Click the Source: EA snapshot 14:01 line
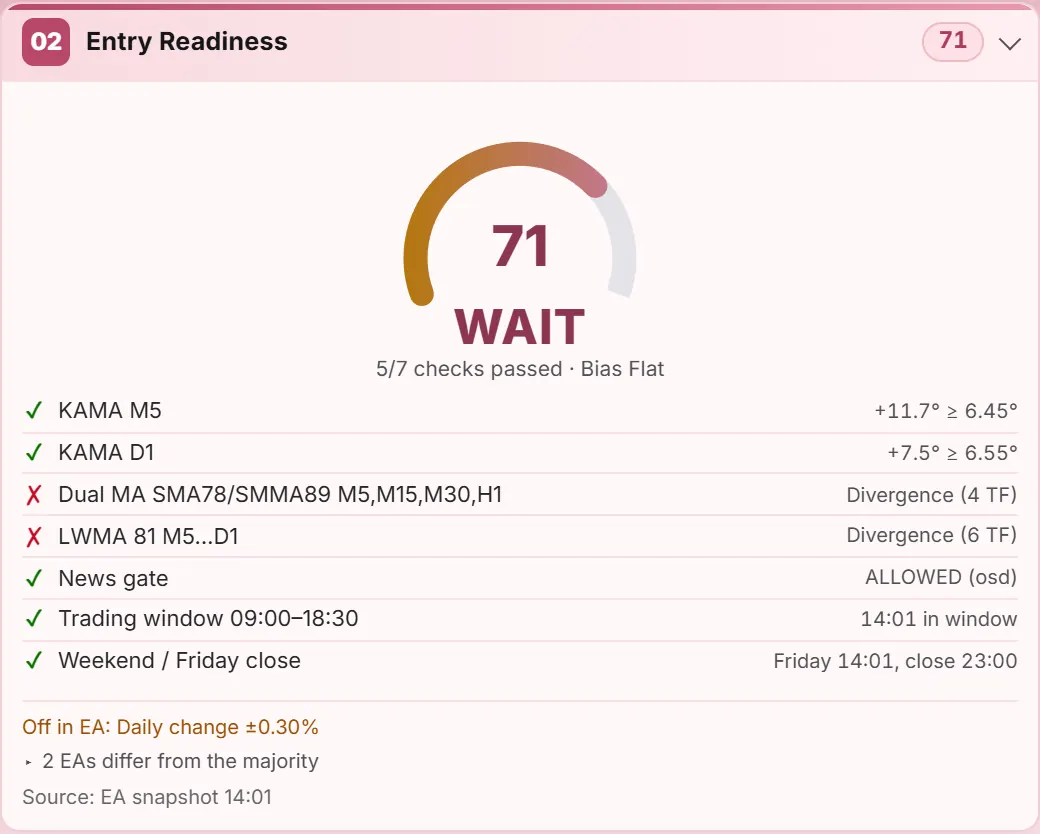1040x834 pixels. click(147, 797)
